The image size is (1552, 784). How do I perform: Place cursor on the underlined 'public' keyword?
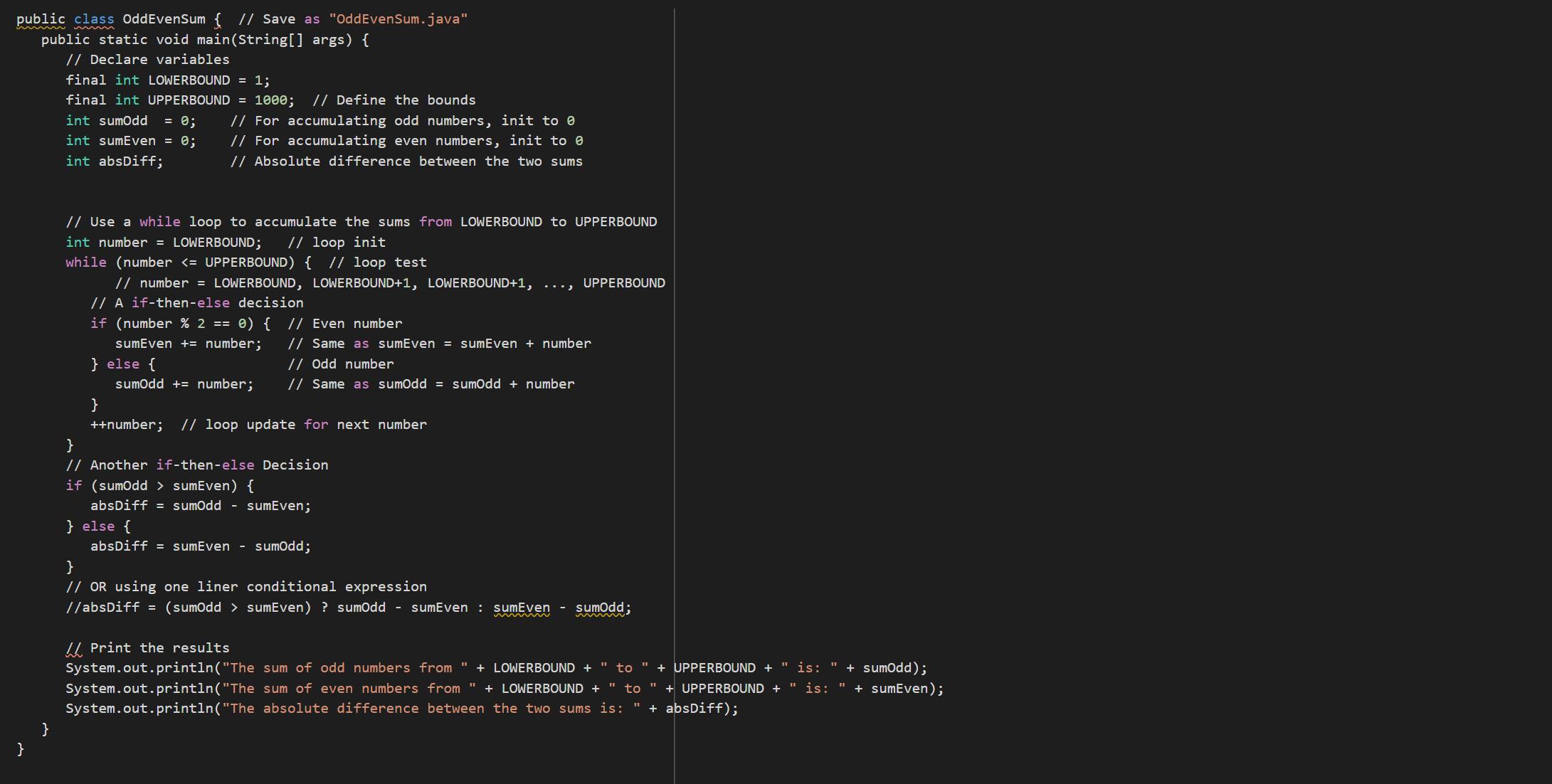point(41,19)
